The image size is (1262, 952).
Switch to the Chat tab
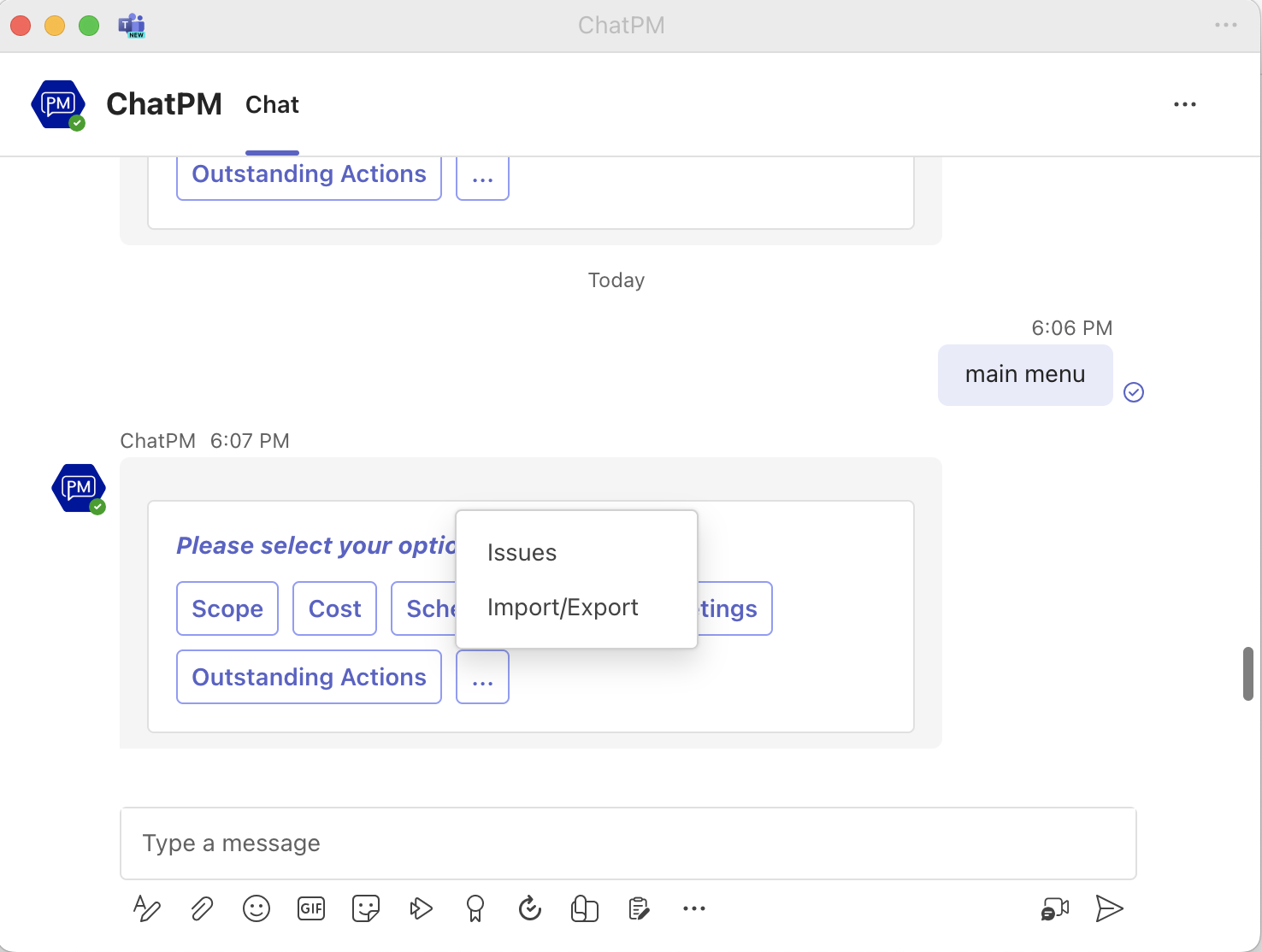272,105
